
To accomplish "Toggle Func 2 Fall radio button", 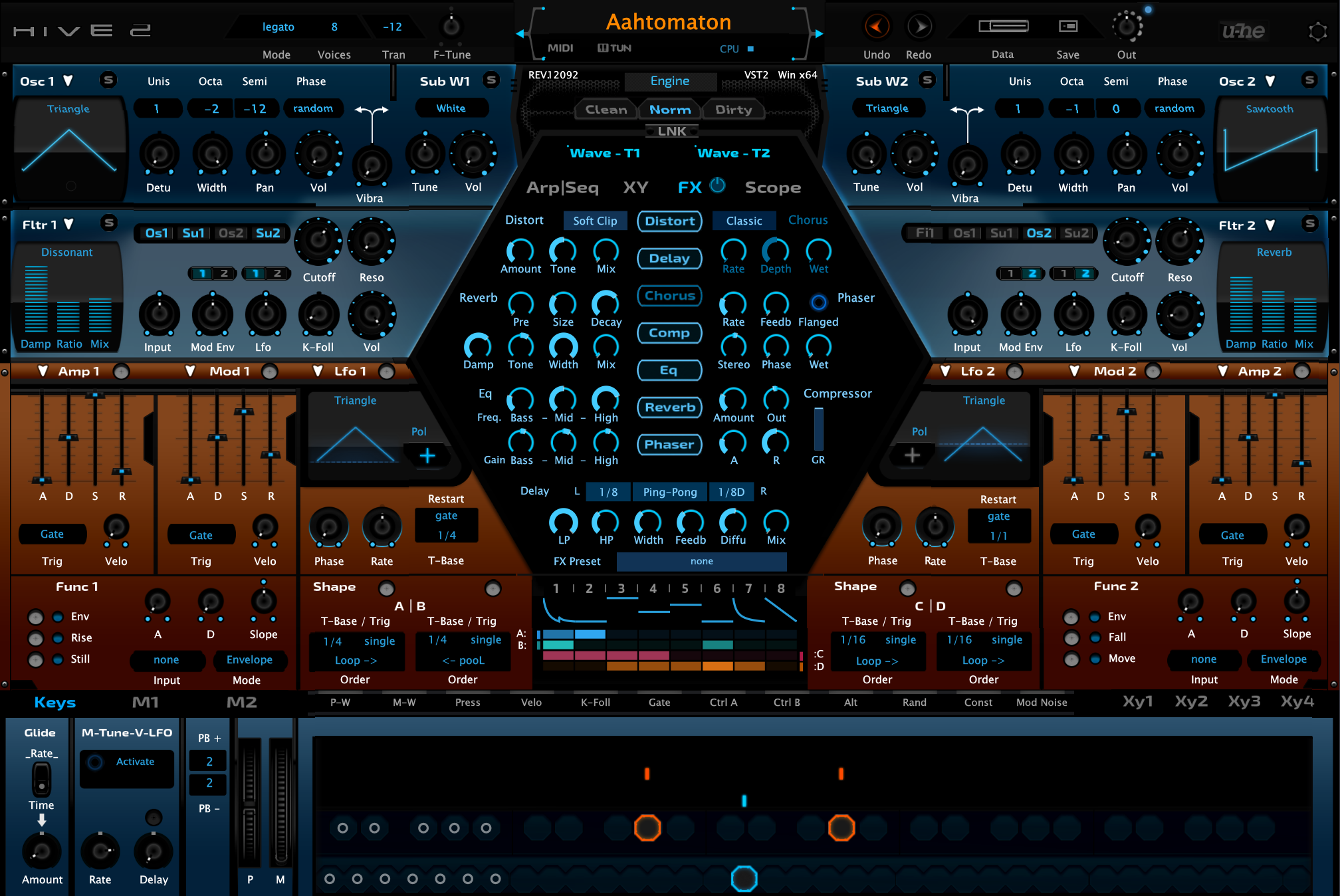I will pos(1095,637).
